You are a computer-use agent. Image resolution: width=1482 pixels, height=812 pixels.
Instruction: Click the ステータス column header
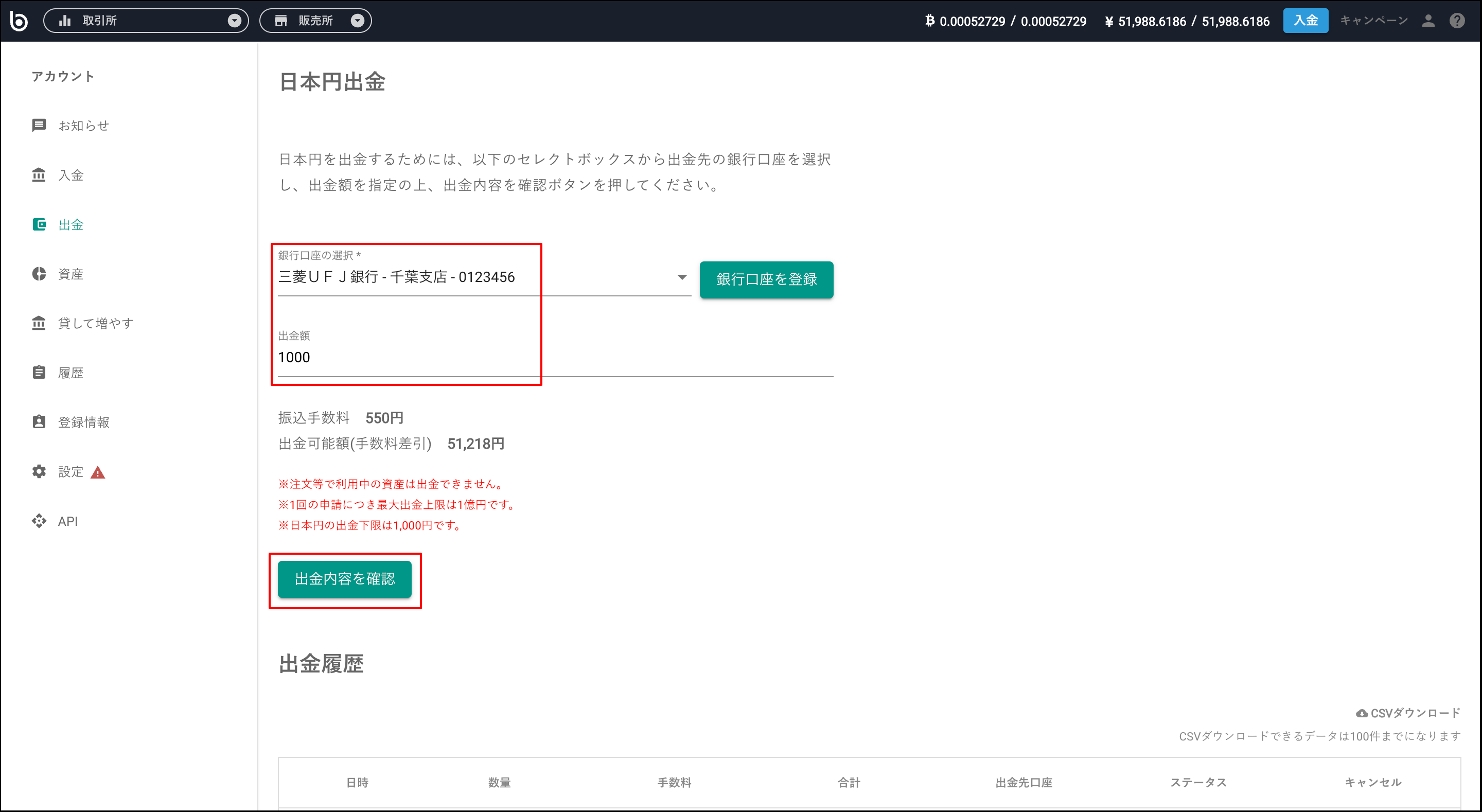(1198, 783)
